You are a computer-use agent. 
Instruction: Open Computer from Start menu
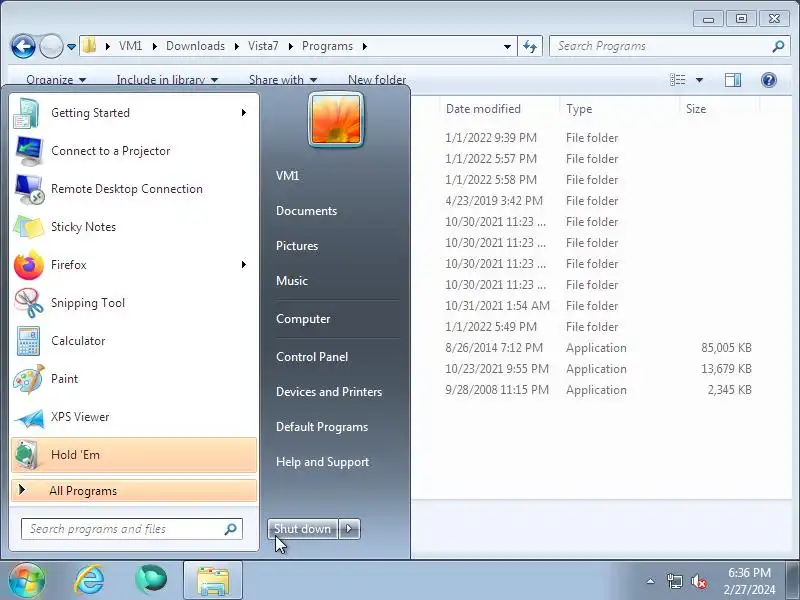pos(303,319)
